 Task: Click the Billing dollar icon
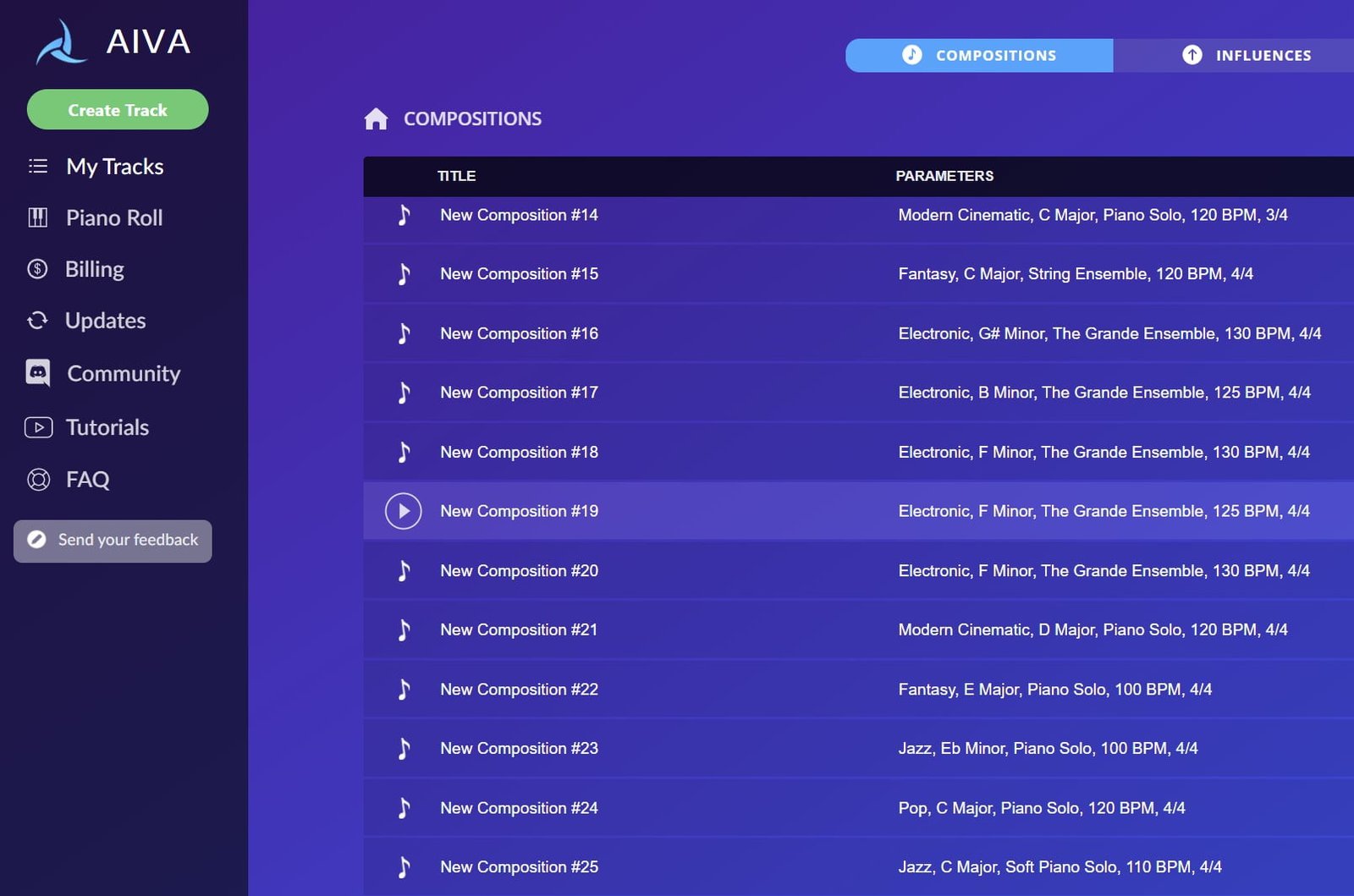click(x=37, y=269)
